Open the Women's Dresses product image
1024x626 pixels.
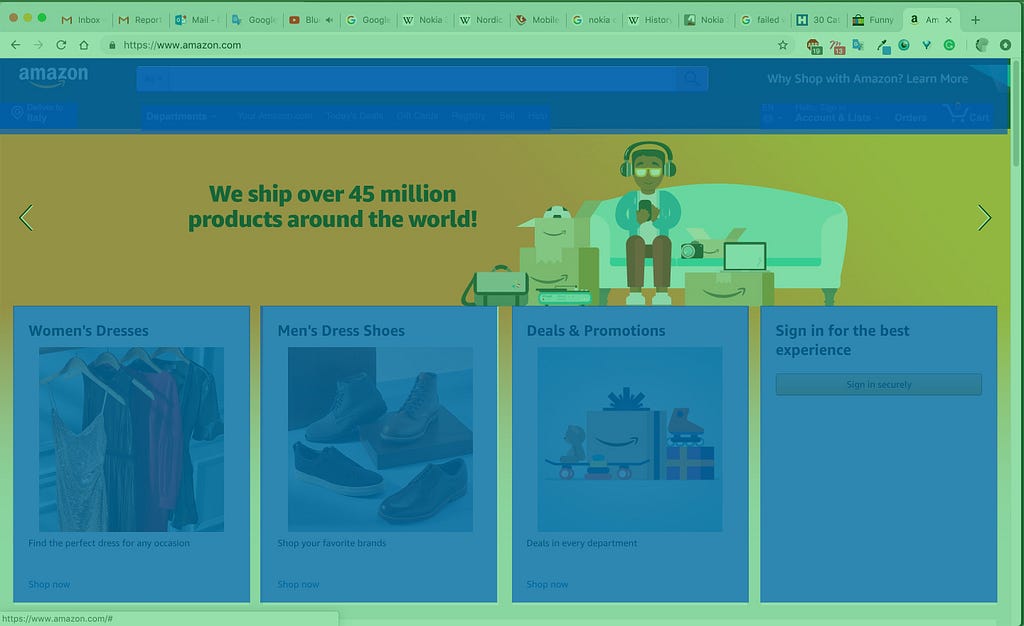coord(131,439)
